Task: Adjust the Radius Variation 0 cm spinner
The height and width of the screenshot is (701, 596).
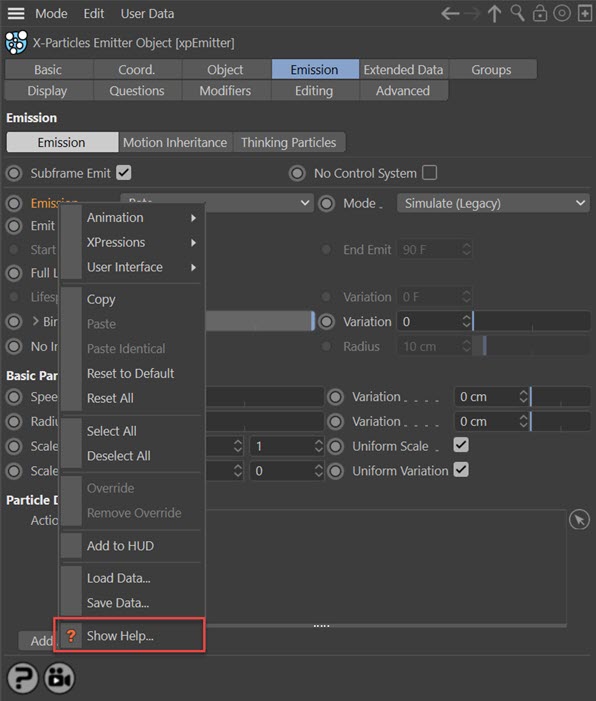Action: (523, 421)
